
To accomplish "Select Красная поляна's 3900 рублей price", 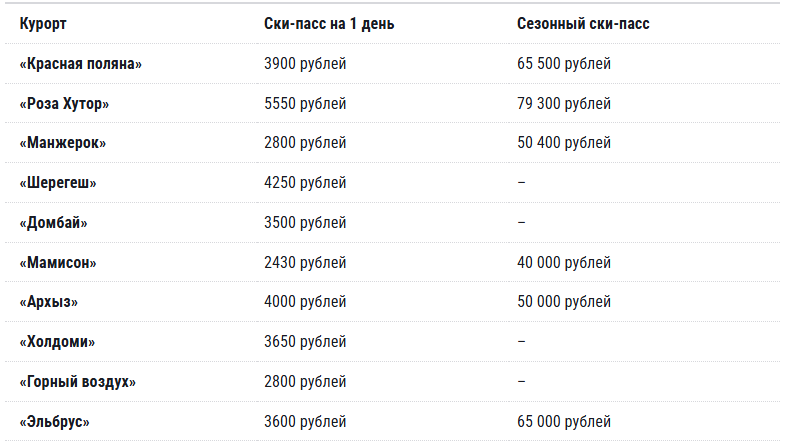I will (305, 64).
